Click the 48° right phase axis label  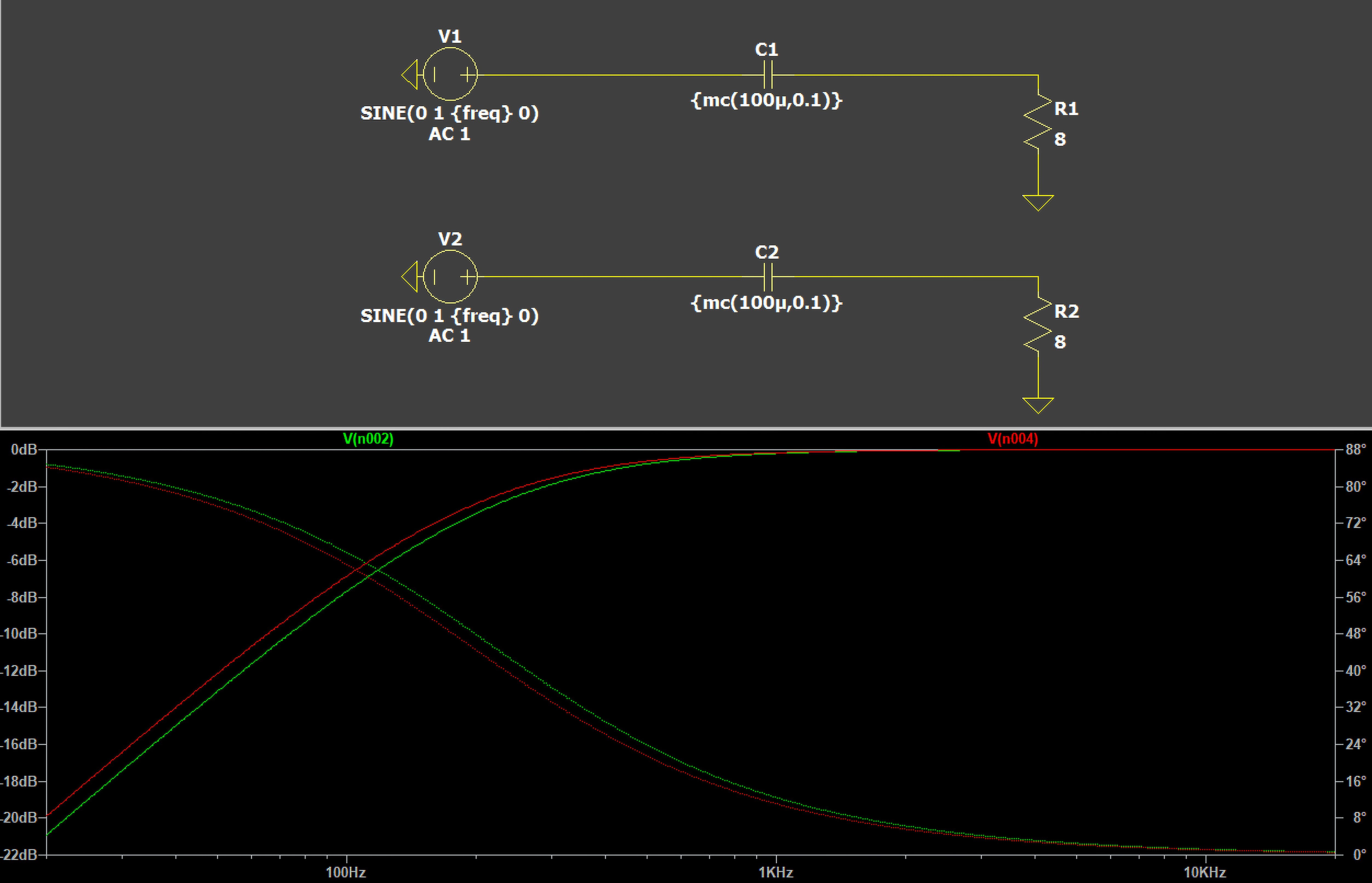coord(1356,633)
